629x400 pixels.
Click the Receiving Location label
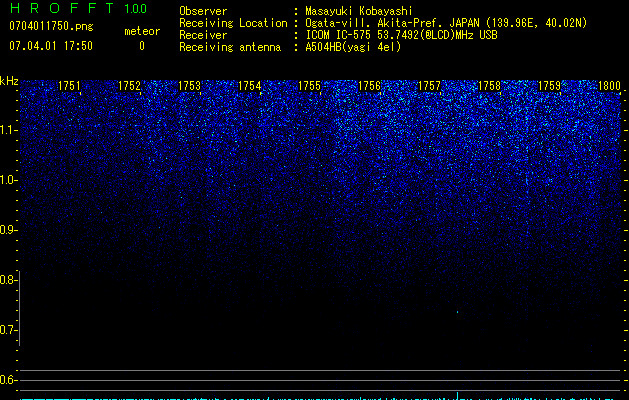pyautogui.click(x=233, y=23)
